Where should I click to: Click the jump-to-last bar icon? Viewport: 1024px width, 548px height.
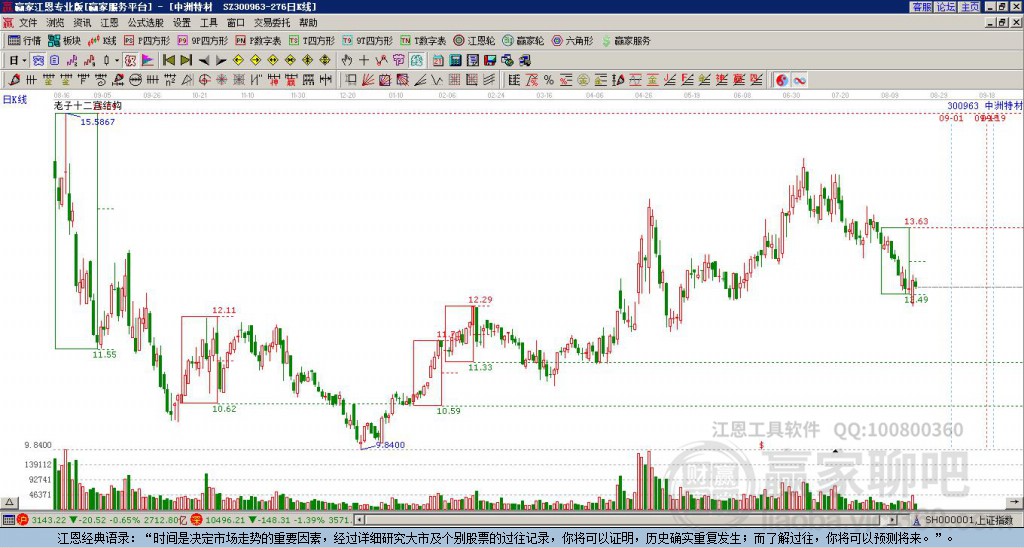[186, 61]
